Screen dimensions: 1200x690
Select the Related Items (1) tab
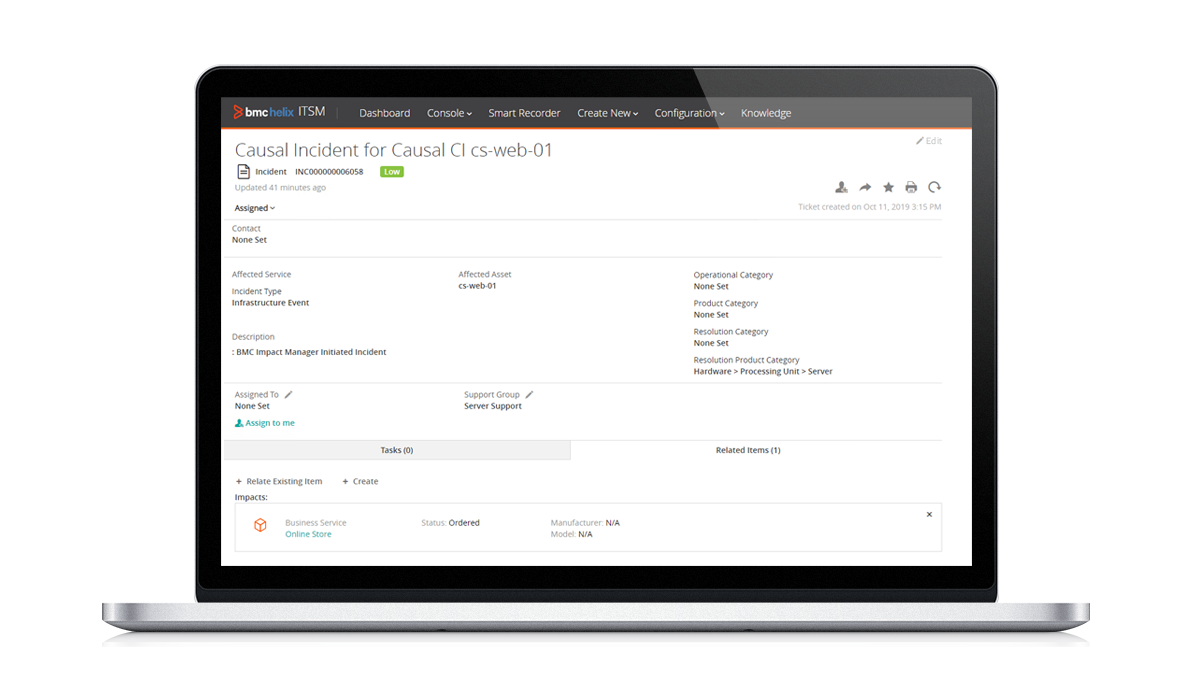[748, 450]
